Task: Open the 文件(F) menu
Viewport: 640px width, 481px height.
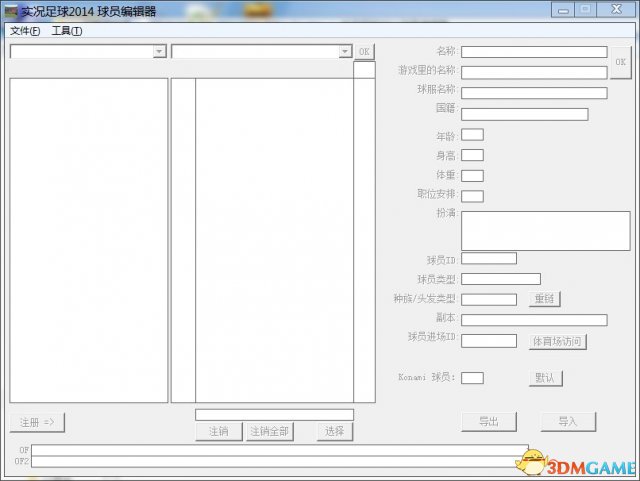Action: tap(25, 31)
